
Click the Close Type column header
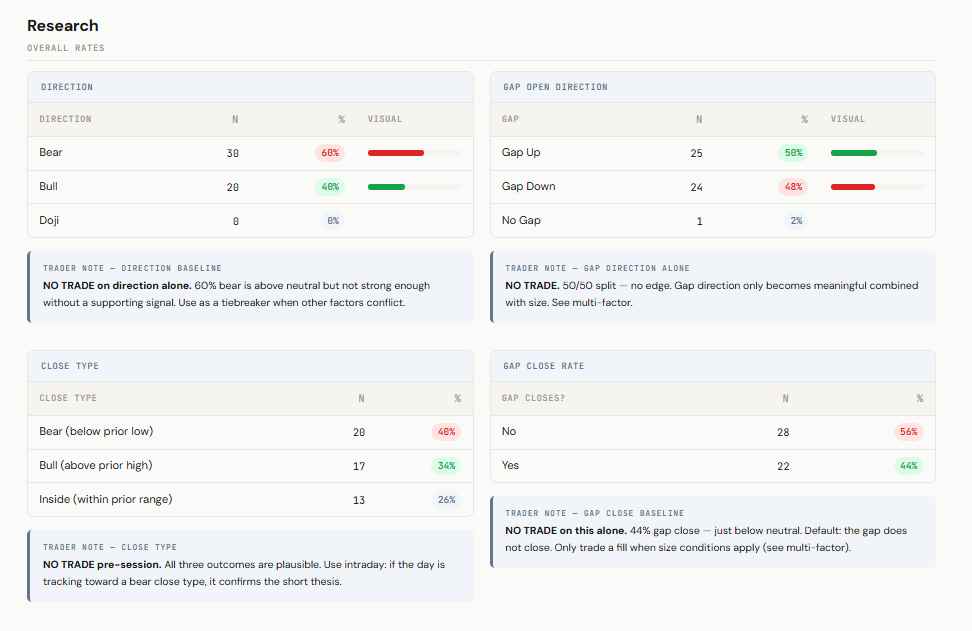pyautogui.click(x=68, y=398)
